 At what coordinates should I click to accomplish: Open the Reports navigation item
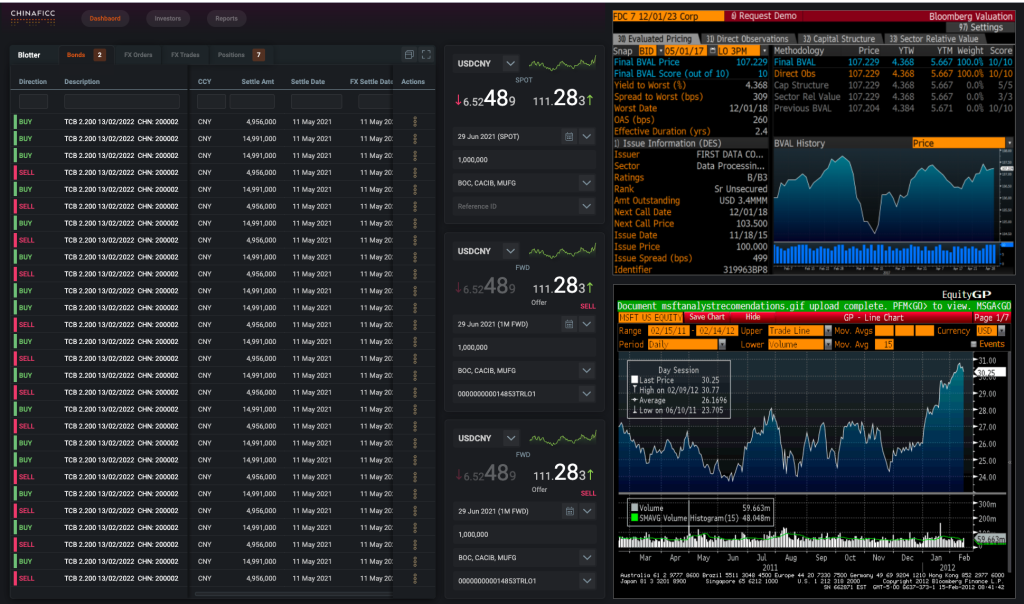click(x=227, y=18)
